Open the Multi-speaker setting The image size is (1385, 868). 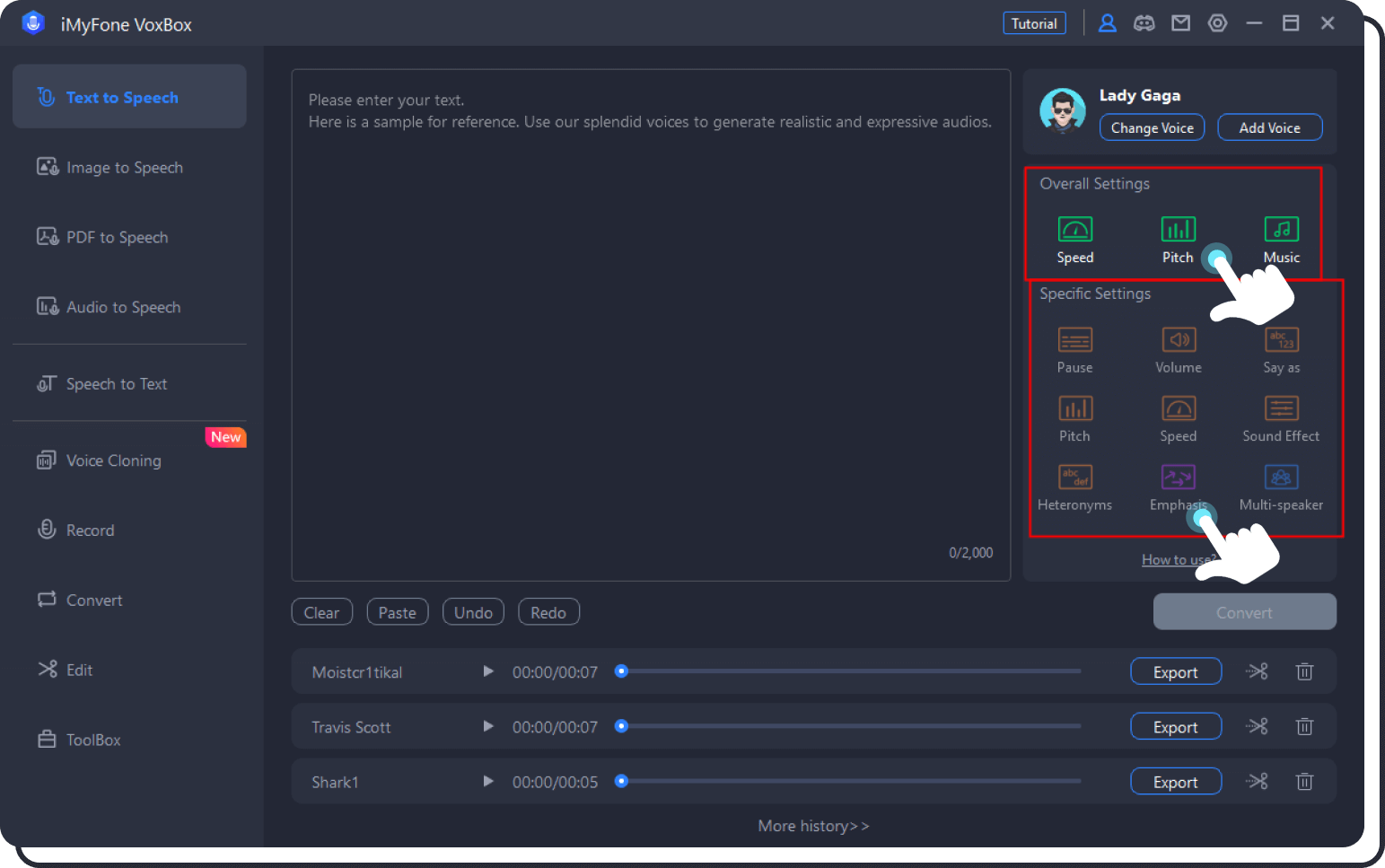(x=1281, y=488)
